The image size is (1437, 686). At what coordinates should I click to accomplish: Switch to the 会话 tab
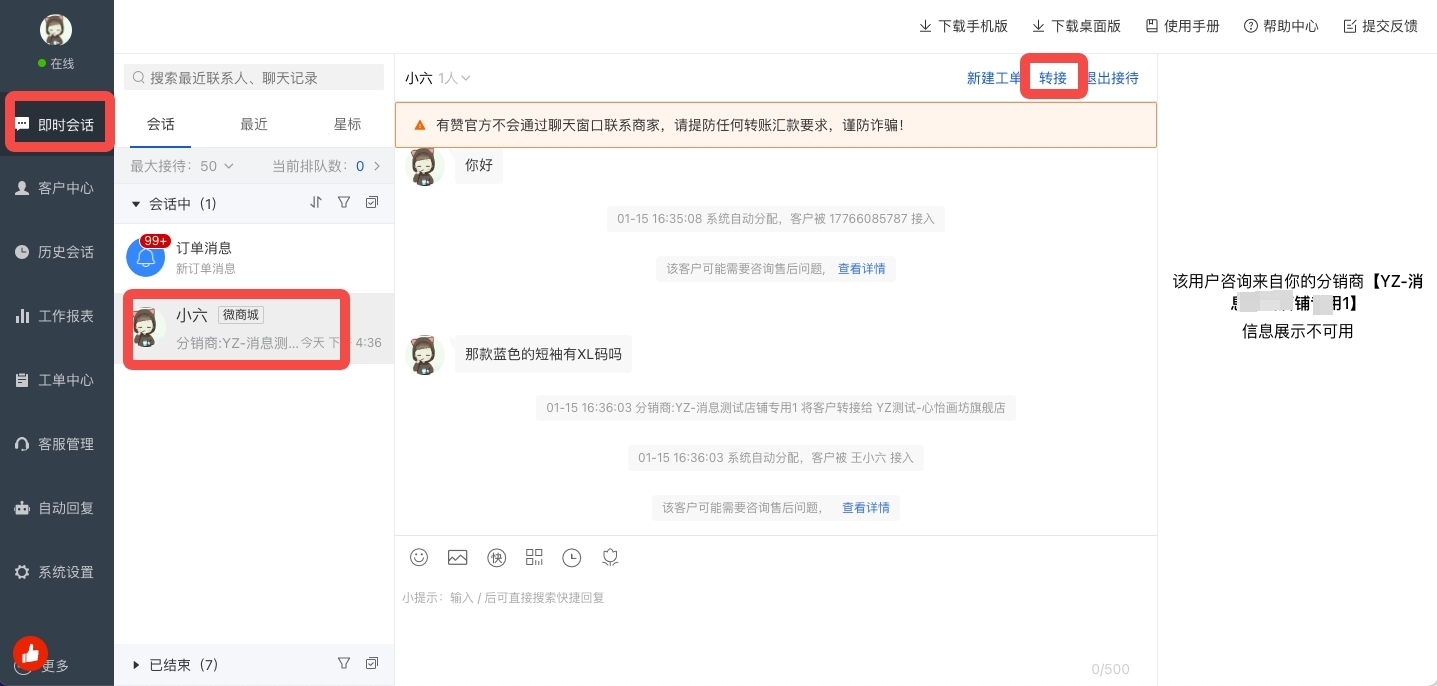[x=161, y=125]
